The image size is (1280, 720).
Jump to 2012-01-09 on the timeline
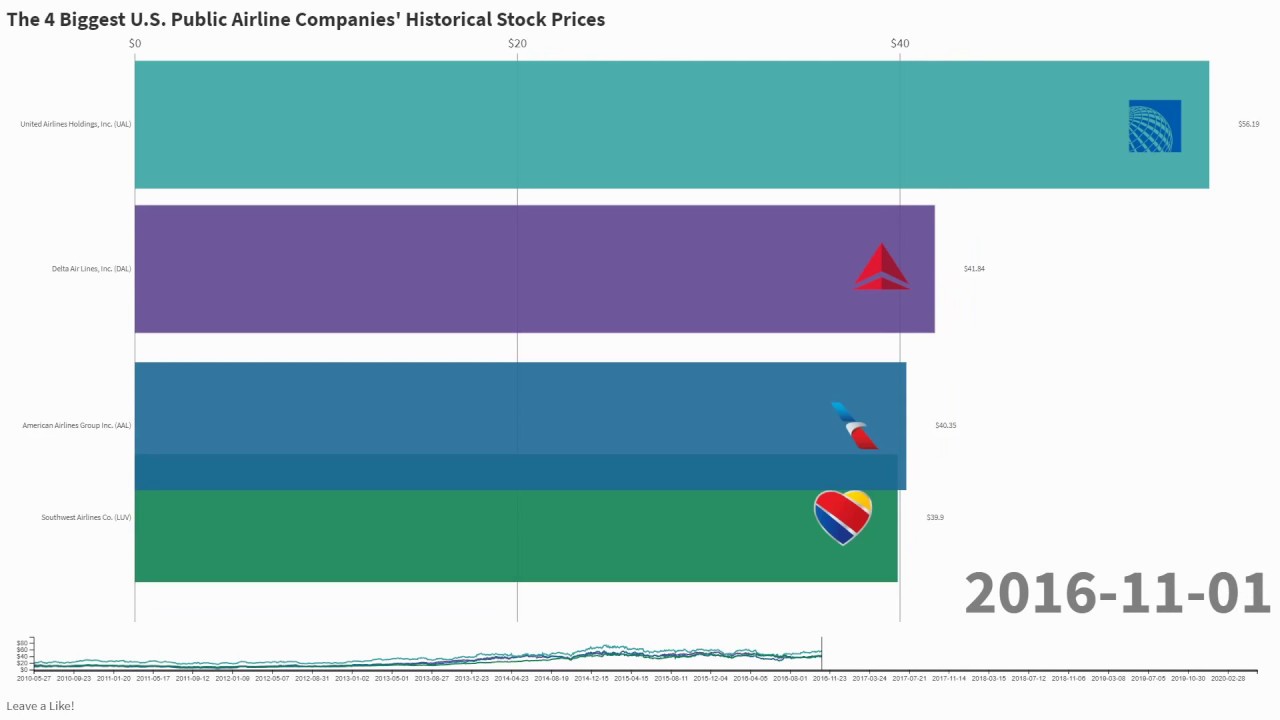233,678
